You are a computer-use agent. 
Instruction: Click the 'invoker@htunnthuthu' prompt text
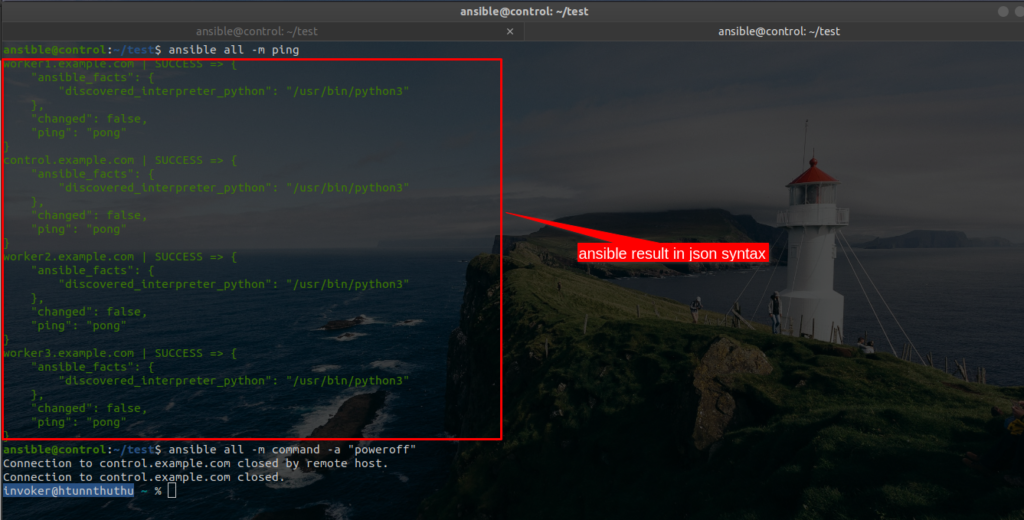[68, 491]
